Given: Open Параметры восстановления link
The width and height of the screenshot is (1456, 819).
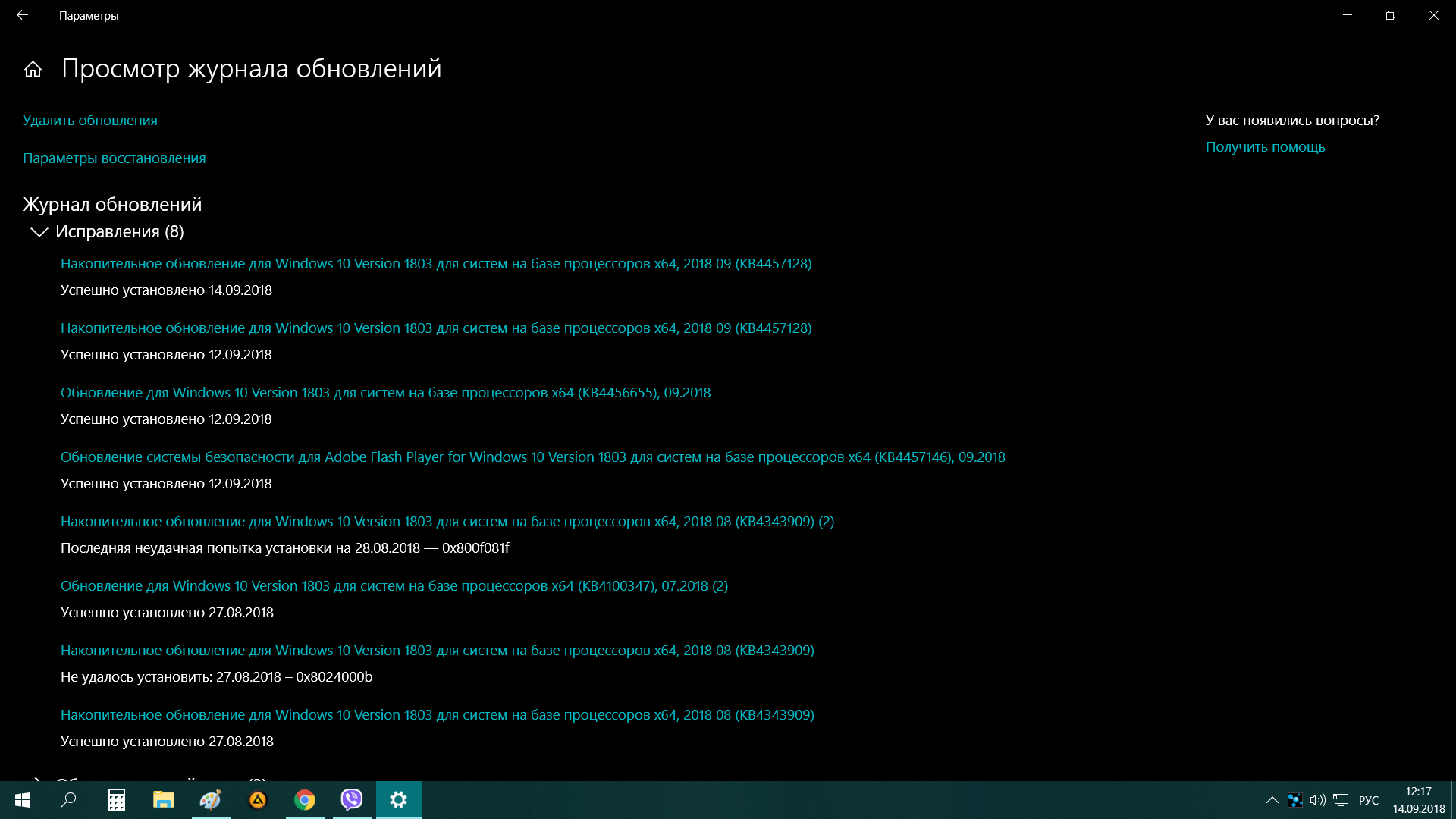Looking at the screenshot, I should point(114,158).
